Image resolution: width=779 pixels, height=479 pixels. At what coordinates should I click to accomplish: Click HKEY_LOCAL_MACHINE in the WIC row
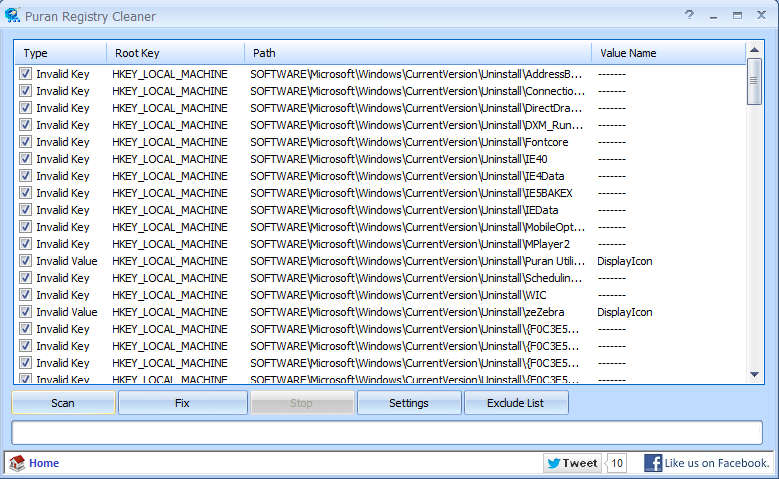tap(169, 295)
